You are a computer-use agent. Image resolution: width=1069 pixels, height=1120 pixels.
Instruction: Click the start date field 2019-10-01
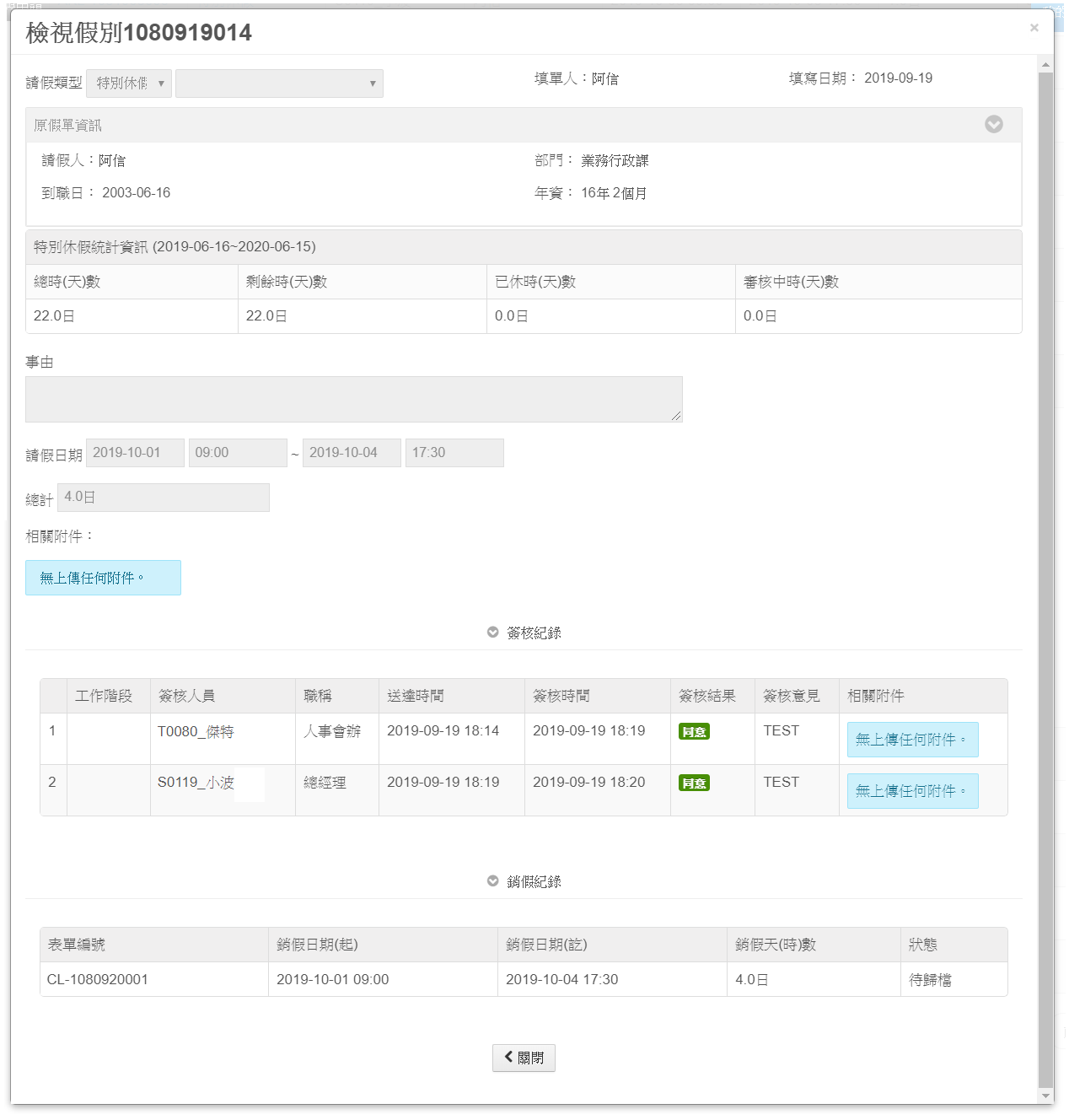135,453
